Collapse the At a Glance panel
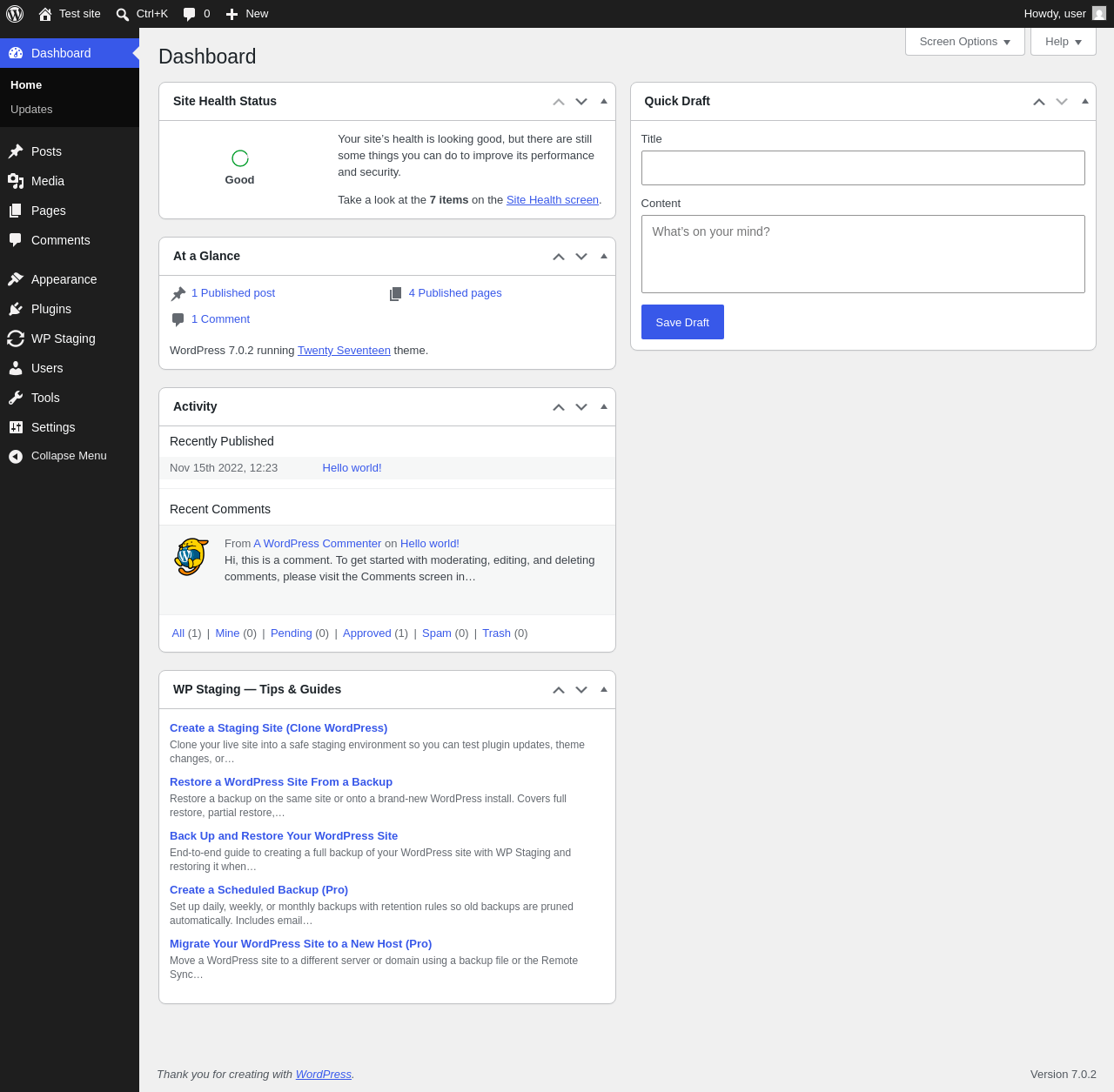The width and height of the screenshot is (1114, 1092). [604, 256]
